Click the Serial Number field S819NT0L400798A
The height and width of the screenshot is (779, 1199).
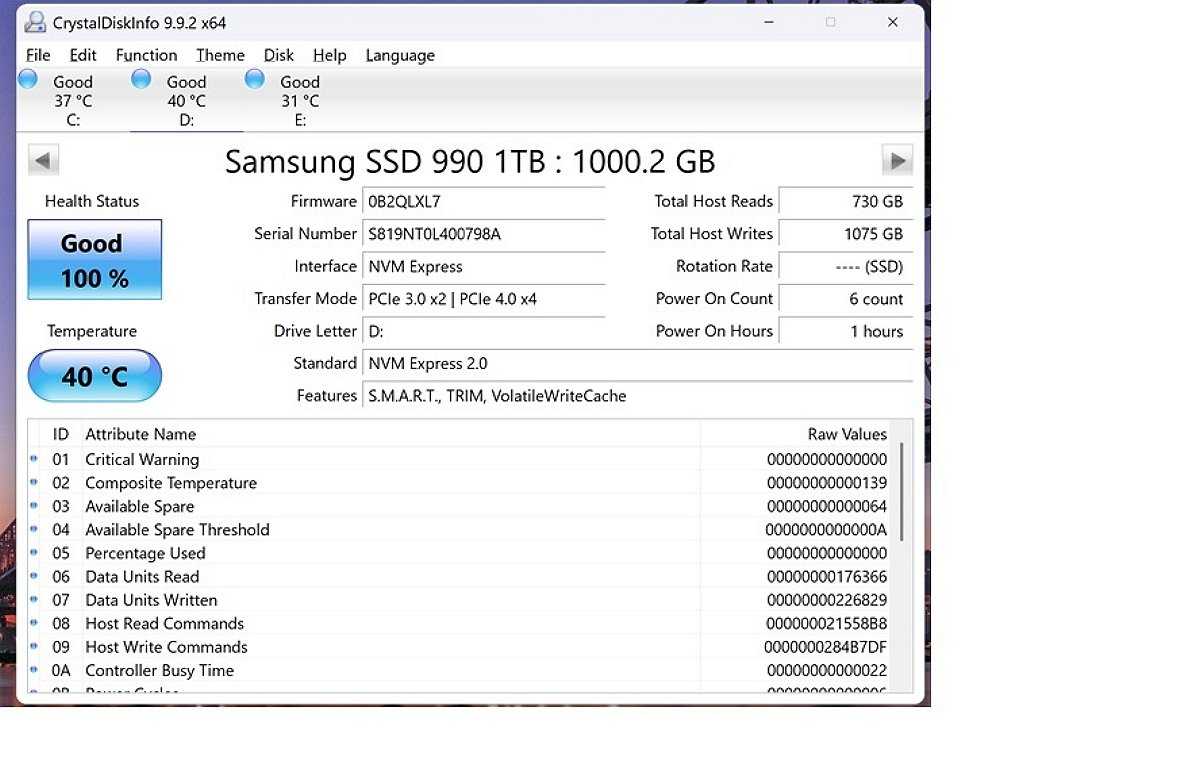point(483,234)
